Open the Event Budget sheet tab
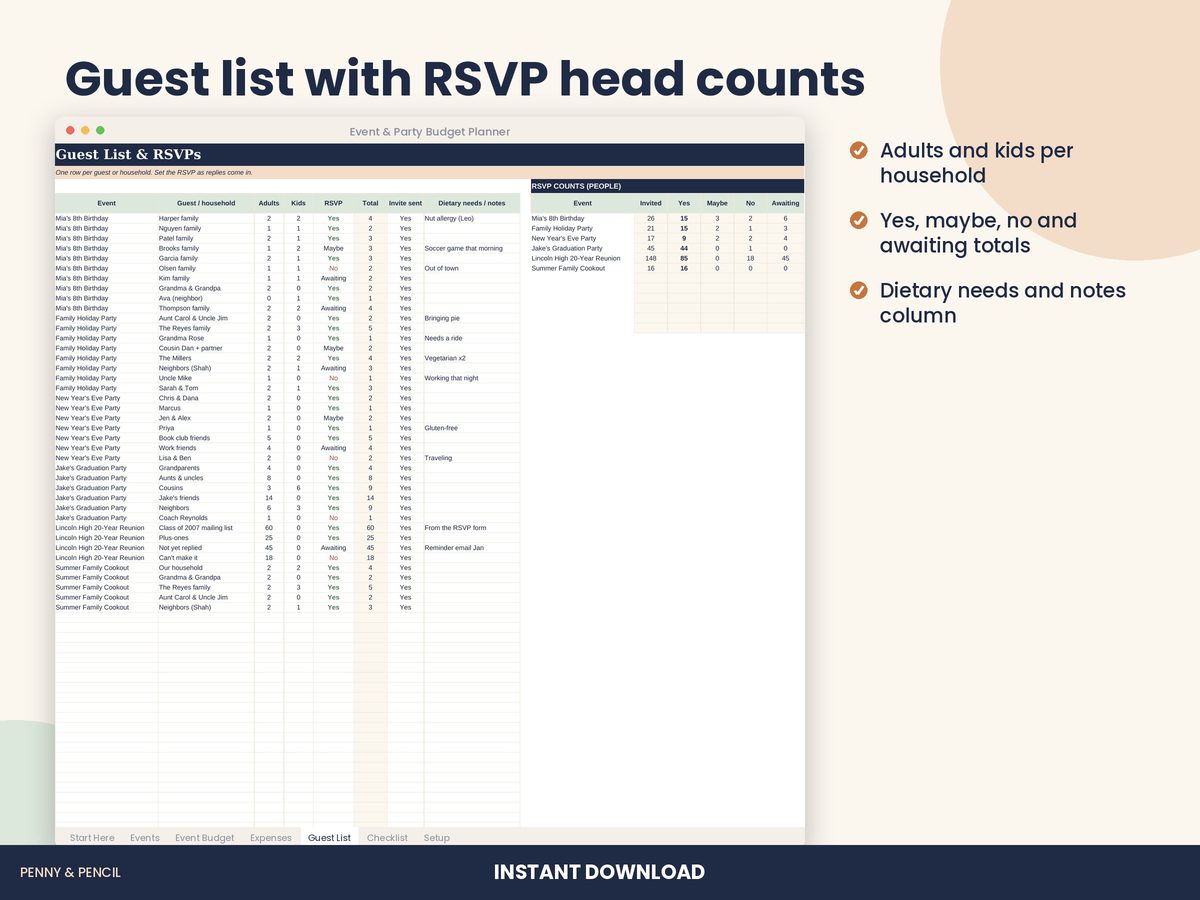Screen dimensions: 1200x900 pos(205,838)
